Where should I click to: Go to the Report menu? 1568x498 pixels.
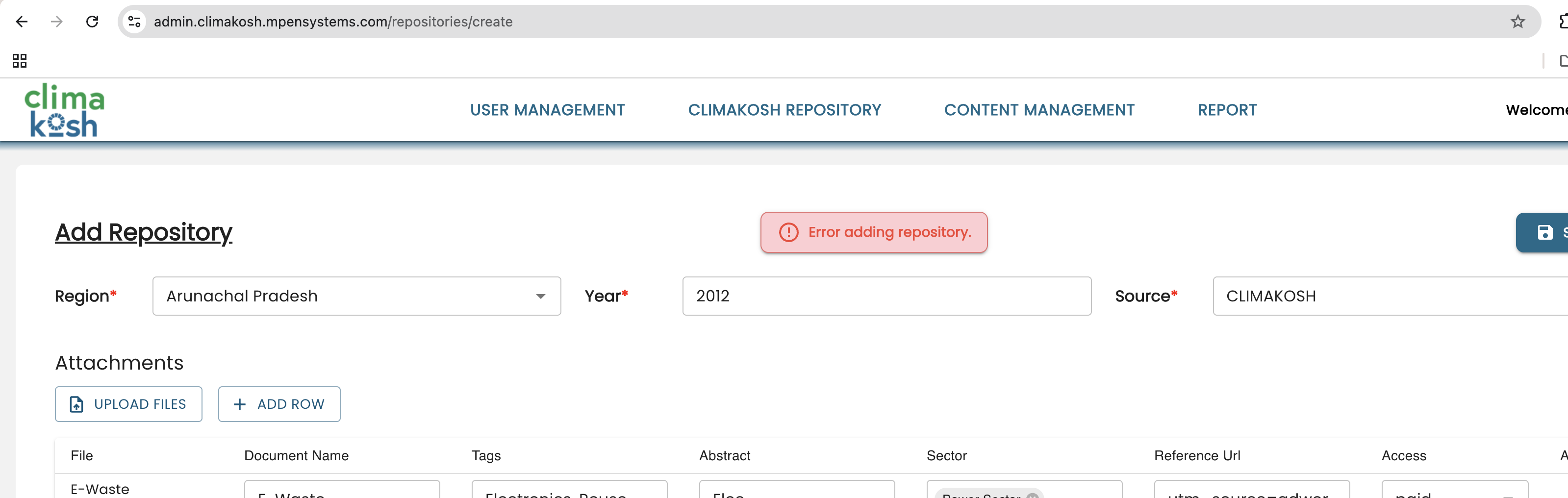(1227, 110)
